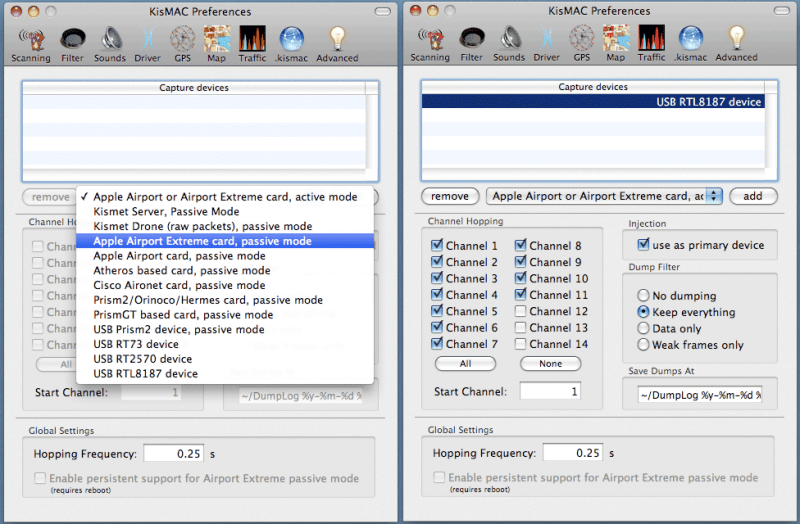800x524 pixels.
Task: Choose Kismet Drone (raw packets), passive mode
Action: tap(225, 226)
